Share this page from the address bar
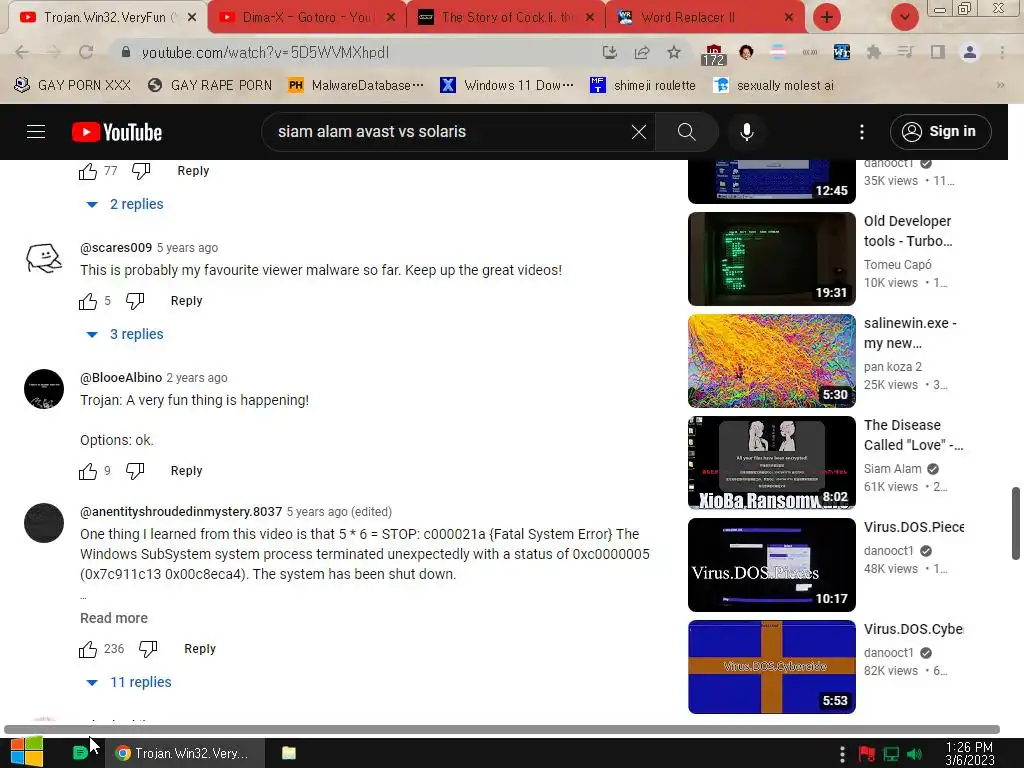The image size is (1024, 768). click(x=642, y=52)
